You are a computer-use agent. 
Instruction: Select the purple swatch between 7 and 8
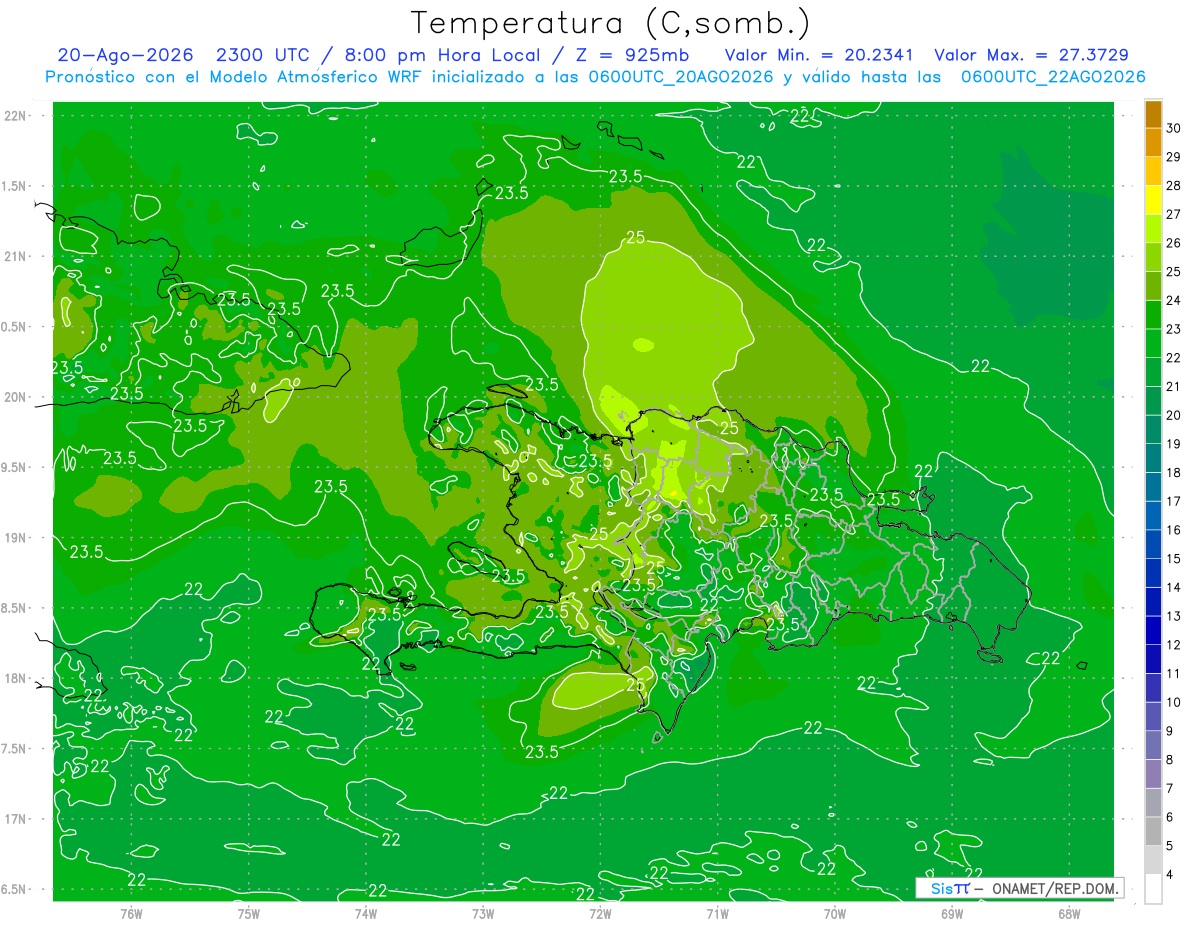coord(1153,774)
